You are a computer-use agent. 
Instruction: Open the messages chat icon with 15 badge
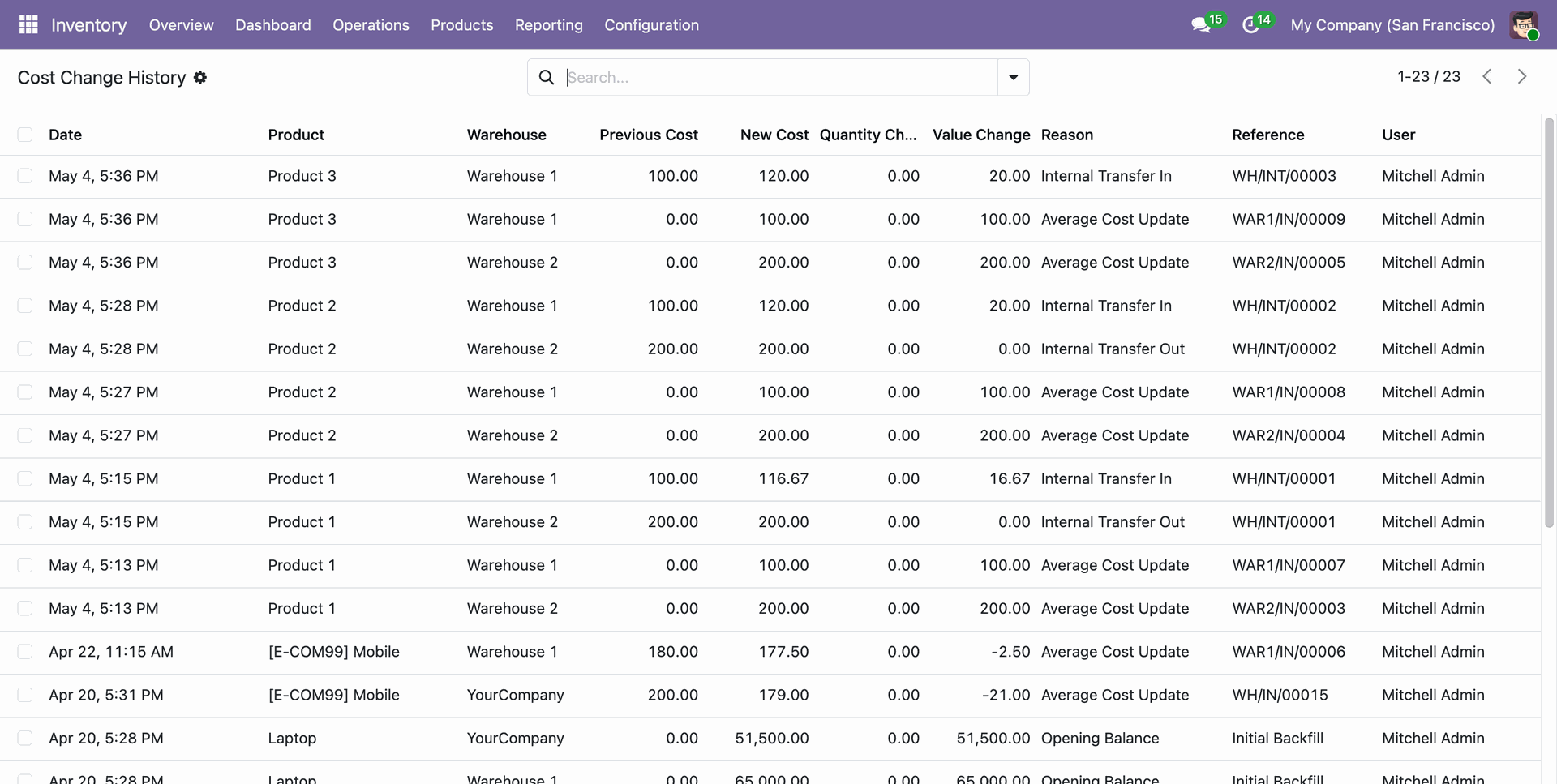pyautogui.click(x=1201, y=25)
